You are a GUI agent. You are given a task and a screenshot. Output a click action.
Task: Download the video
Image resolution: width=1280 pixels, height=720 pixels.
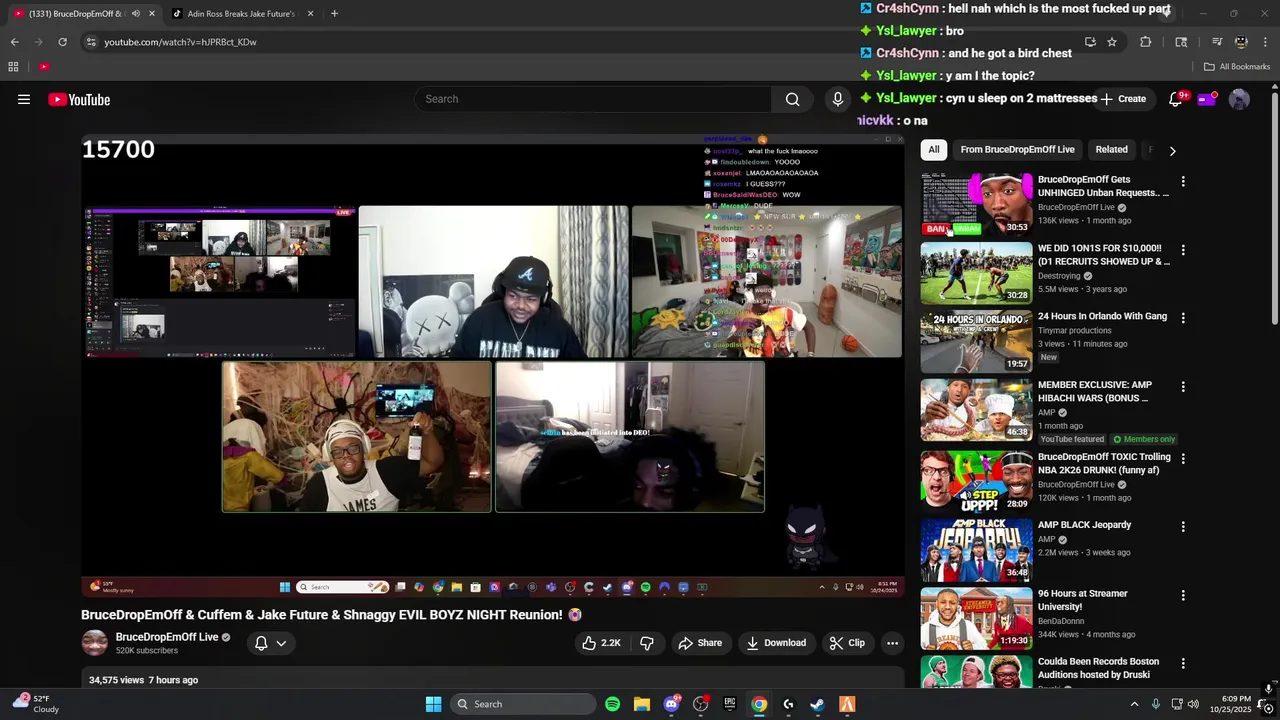[x=776, y=643]
